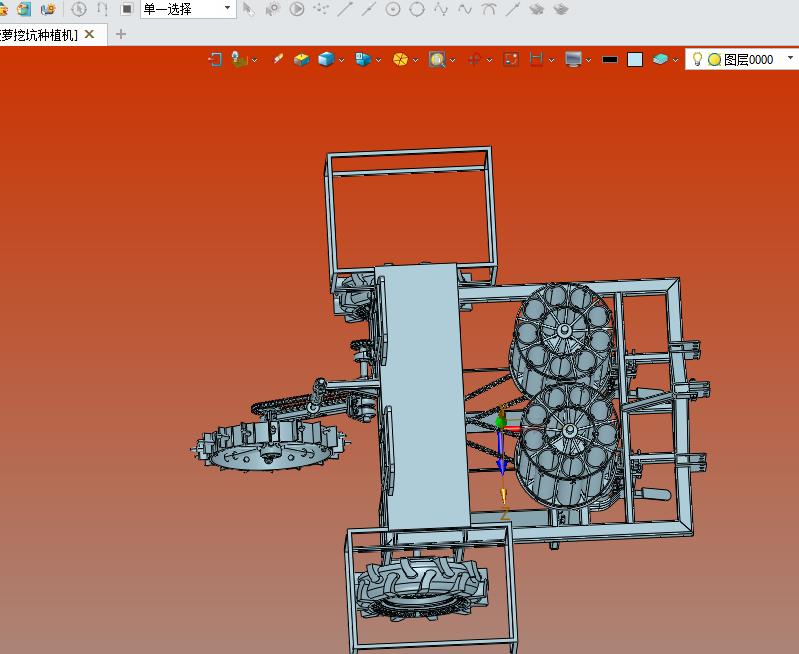Screen dimensions: 799x654
Task: Select the second line segment tool
Action: click(368, 9)
